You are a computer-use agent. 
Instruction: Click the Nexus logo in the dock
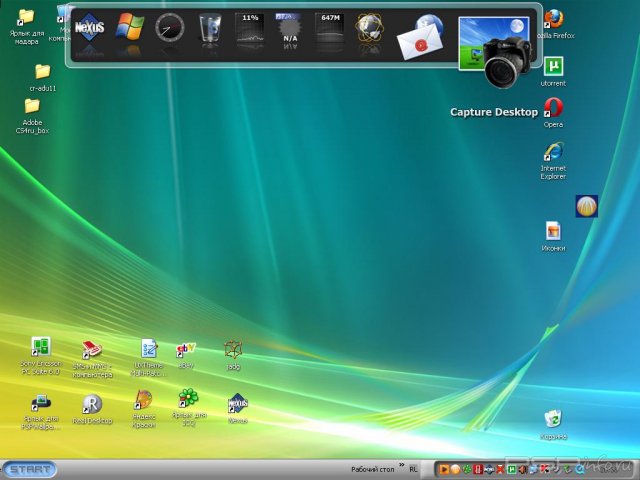[90, 26]
